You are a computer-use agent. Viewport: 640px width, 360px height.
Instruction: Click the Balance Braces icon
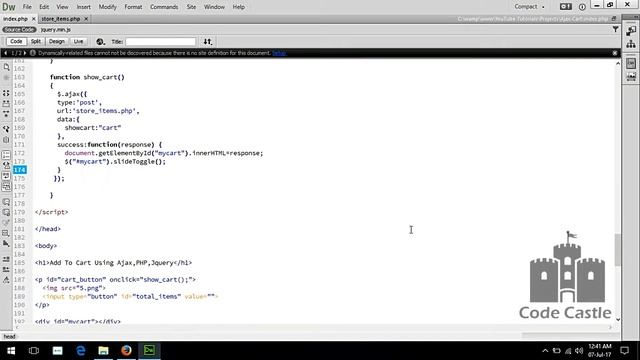(6, 140)
